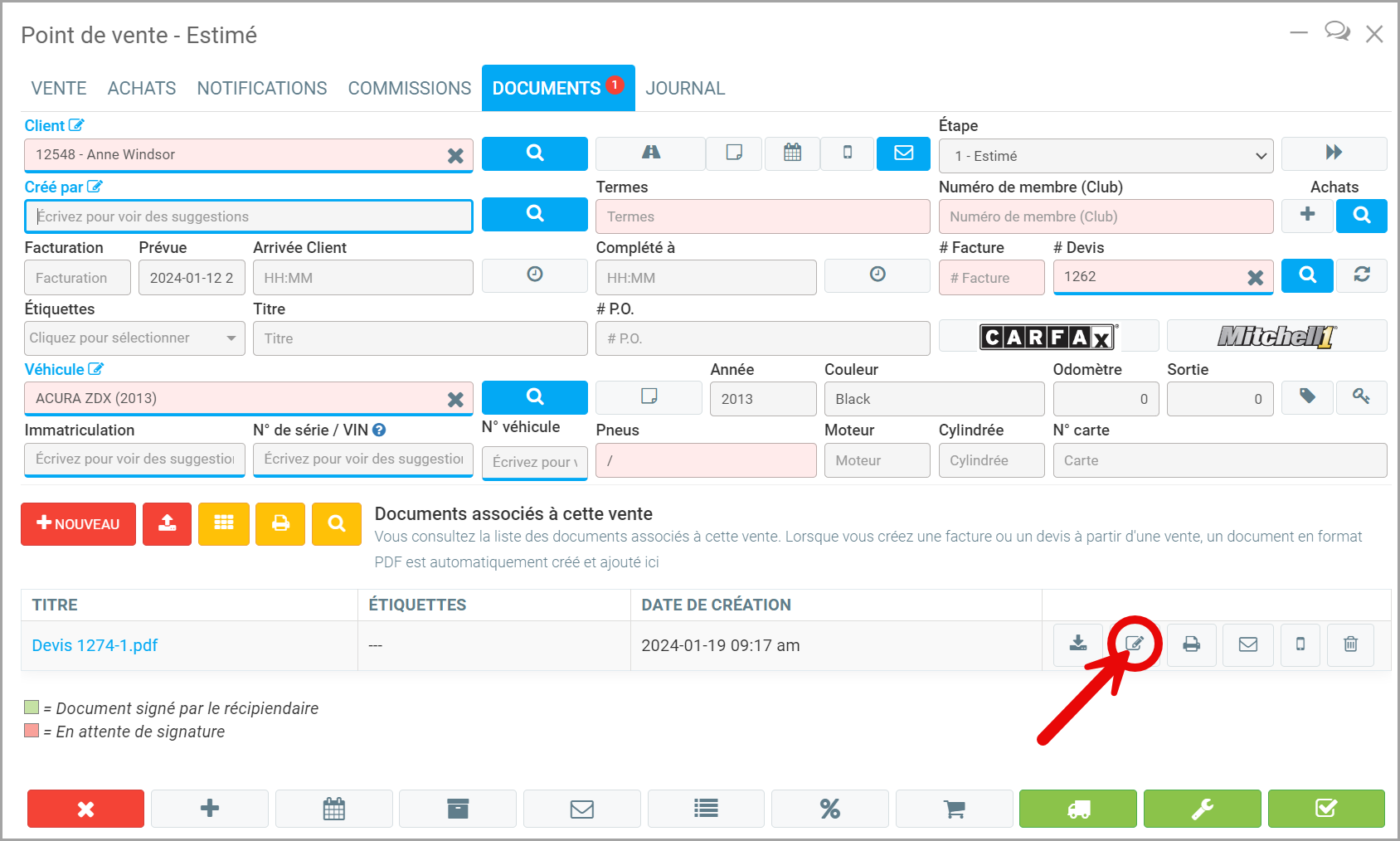Click the Couleur field showing Black
The image size is (1400, 841).
tap(934, 399)
